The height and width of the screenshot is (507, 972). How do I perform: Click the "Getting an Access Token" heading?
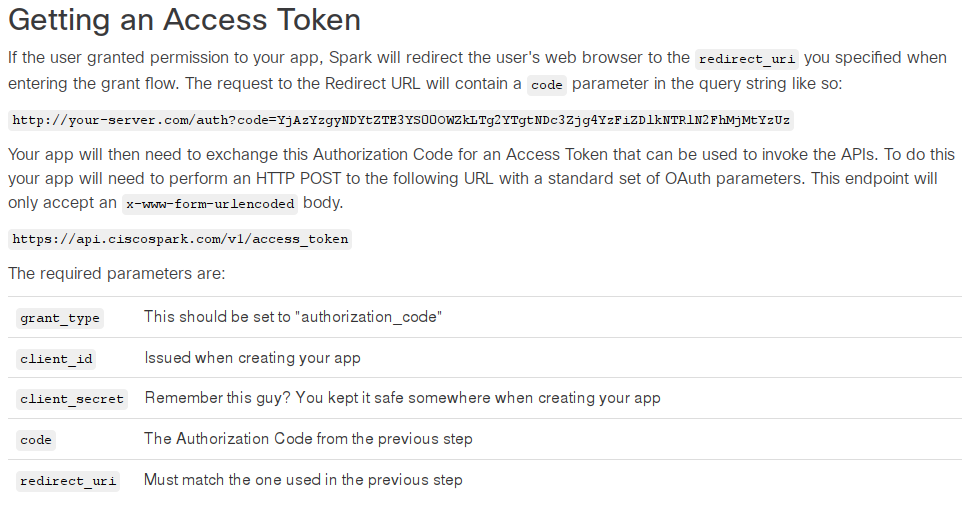[184, 21]
